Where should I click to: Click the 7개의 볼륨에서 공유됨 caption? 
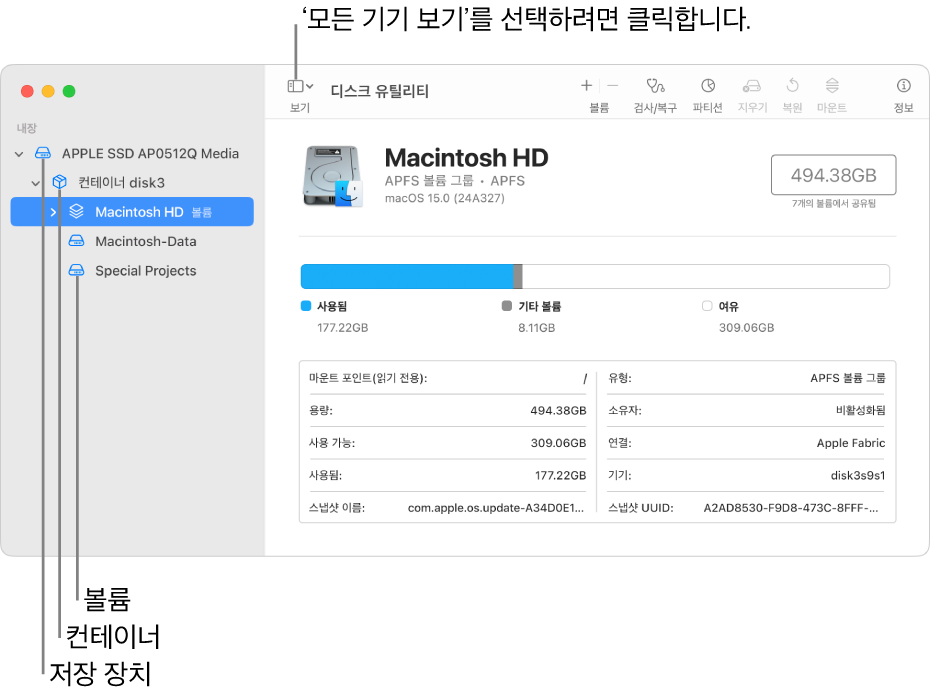point(834,204)
